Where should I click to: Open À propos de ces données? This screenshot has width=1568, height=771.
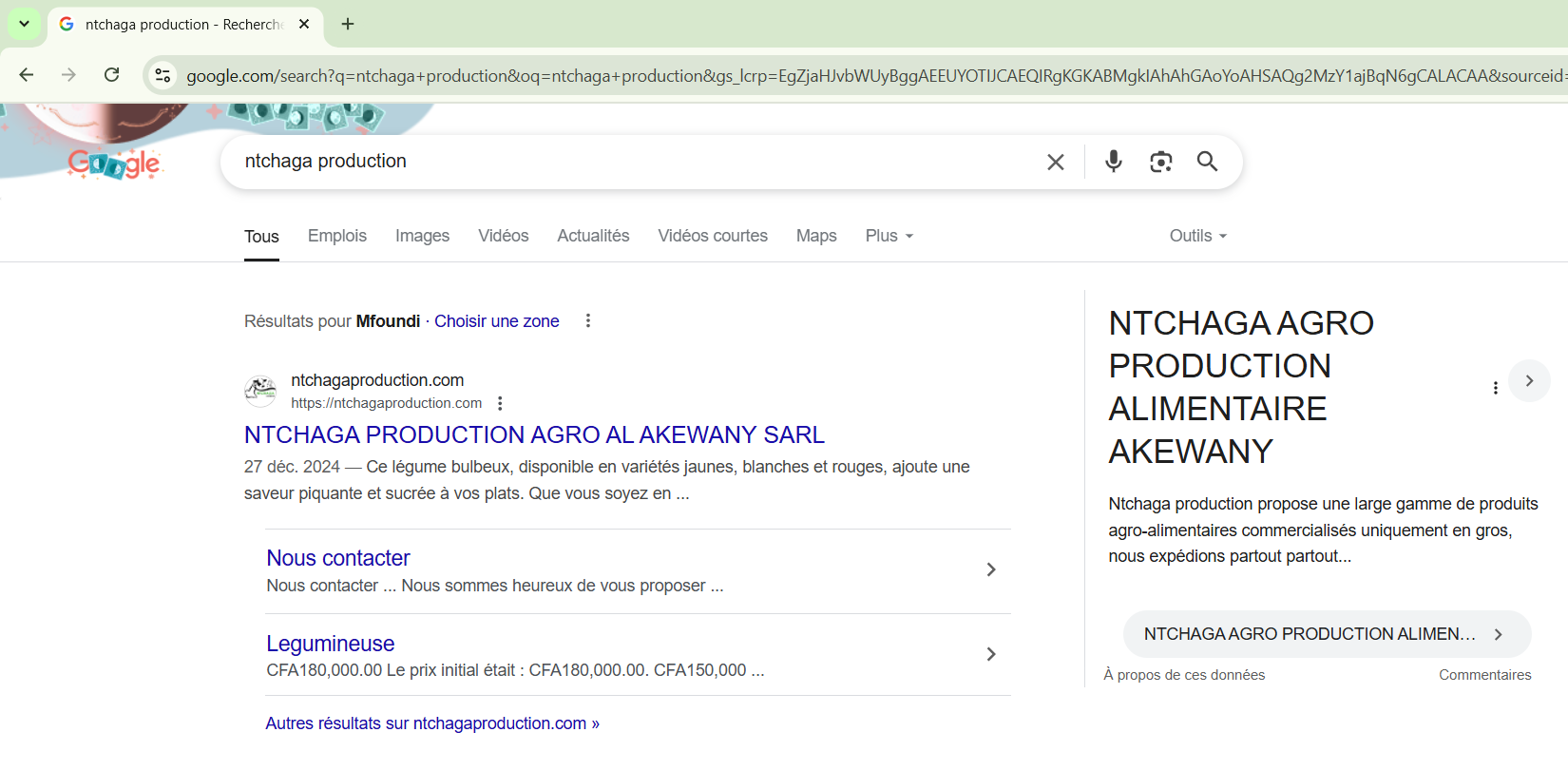(1184, 675)
